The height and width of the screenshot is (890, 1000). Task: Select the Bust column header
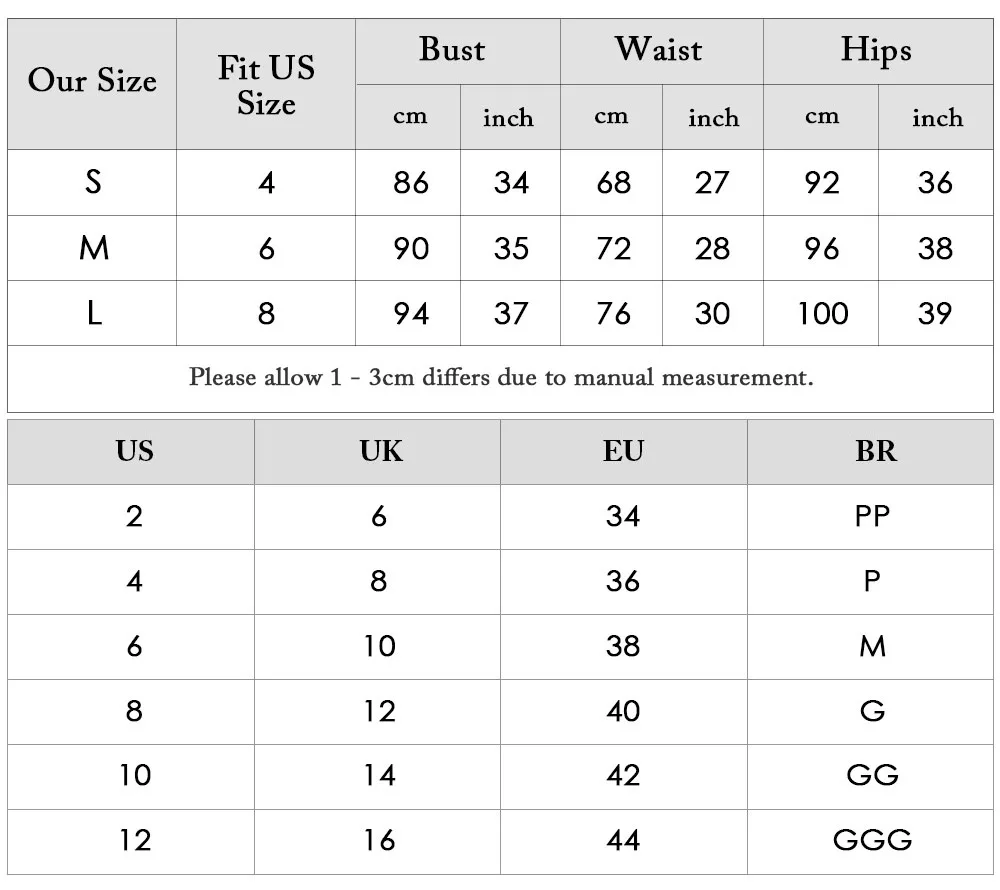coord(452,50)
